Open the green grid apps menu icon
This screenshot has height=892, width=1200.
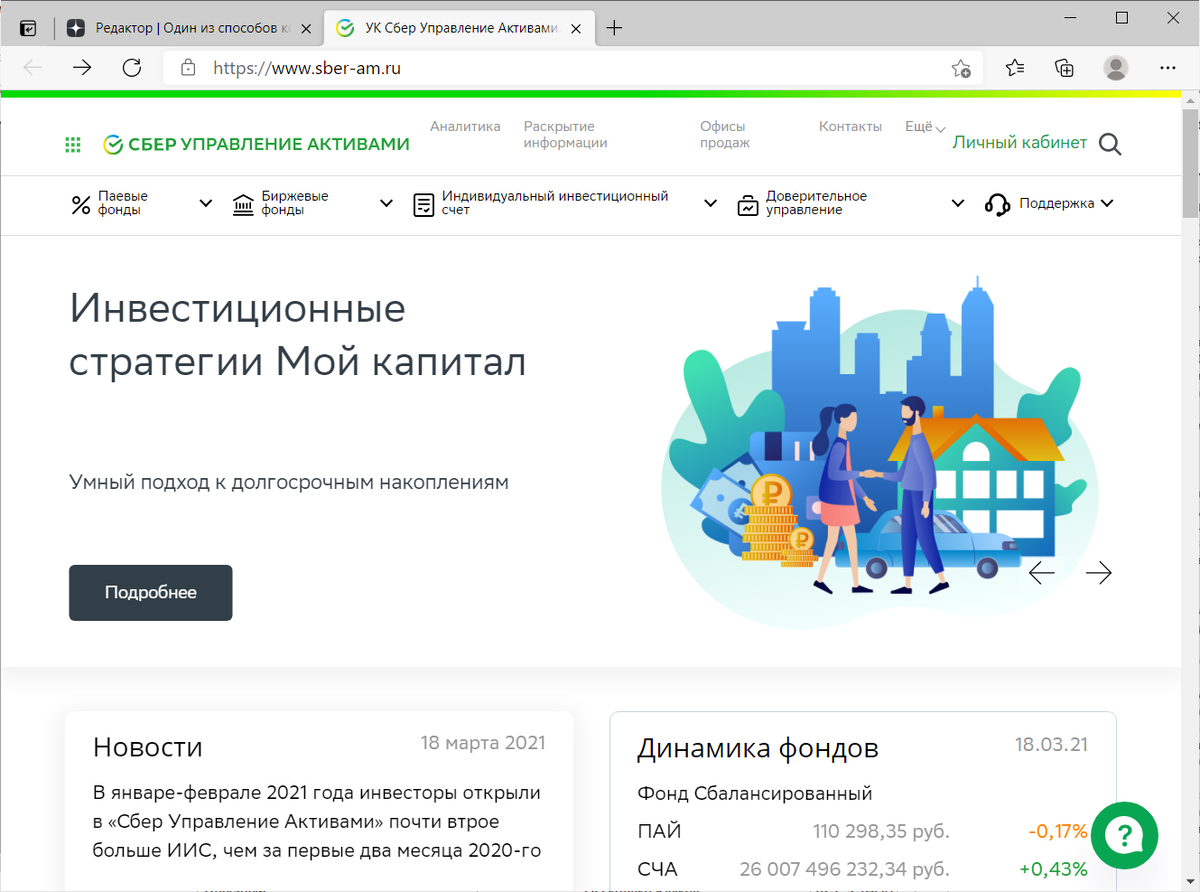pyautogui.click(x=73, y=145)
